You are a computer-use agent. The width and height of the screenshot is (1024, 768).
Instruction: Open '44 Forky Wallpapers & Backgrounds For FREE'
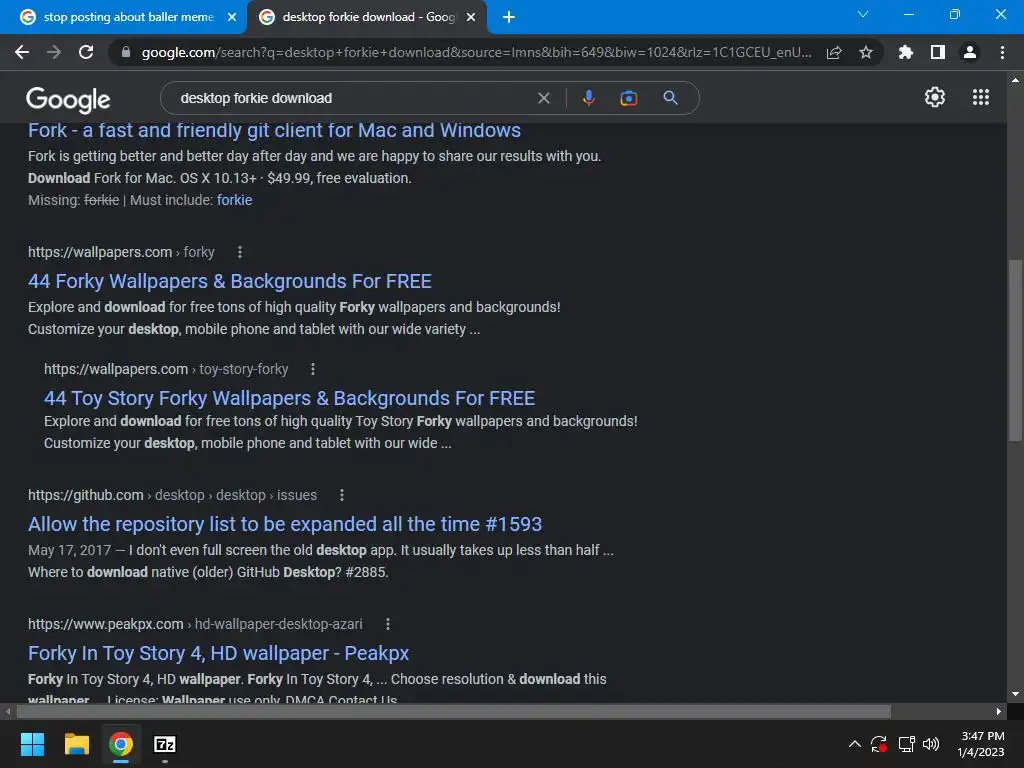(x=230, y=281)
